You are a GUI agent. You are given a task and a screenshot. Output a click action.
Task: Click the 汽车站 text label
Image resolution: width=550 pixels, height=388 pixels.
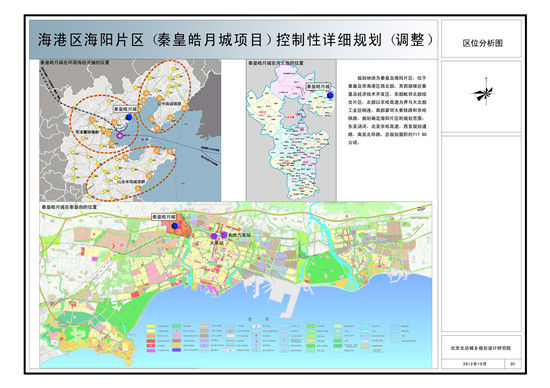[240, 234]
